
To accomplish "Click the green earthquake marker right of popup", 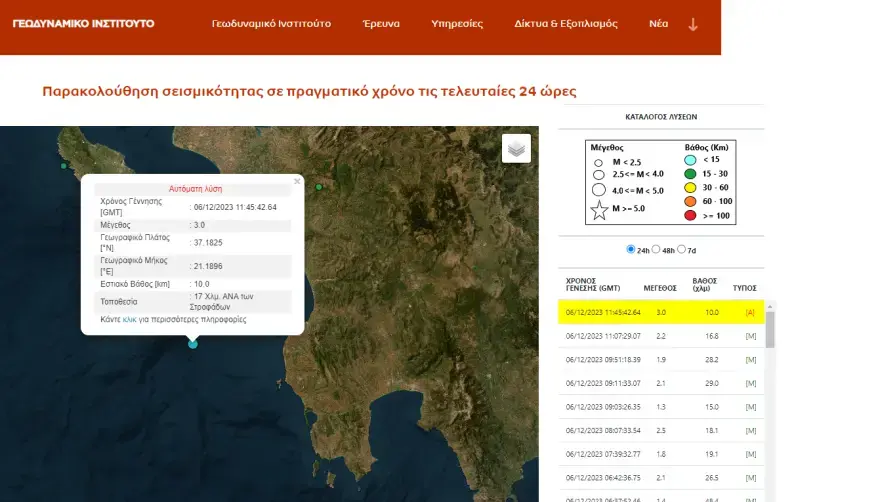I will point(319,187).
